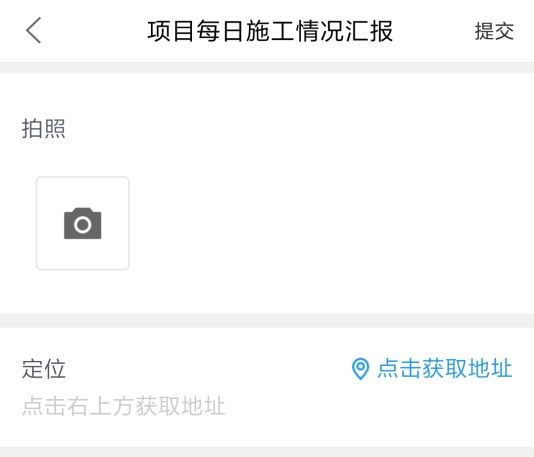Tap the camera icon to take photo
Screen dimensions: 534x457
coord(82,223)
